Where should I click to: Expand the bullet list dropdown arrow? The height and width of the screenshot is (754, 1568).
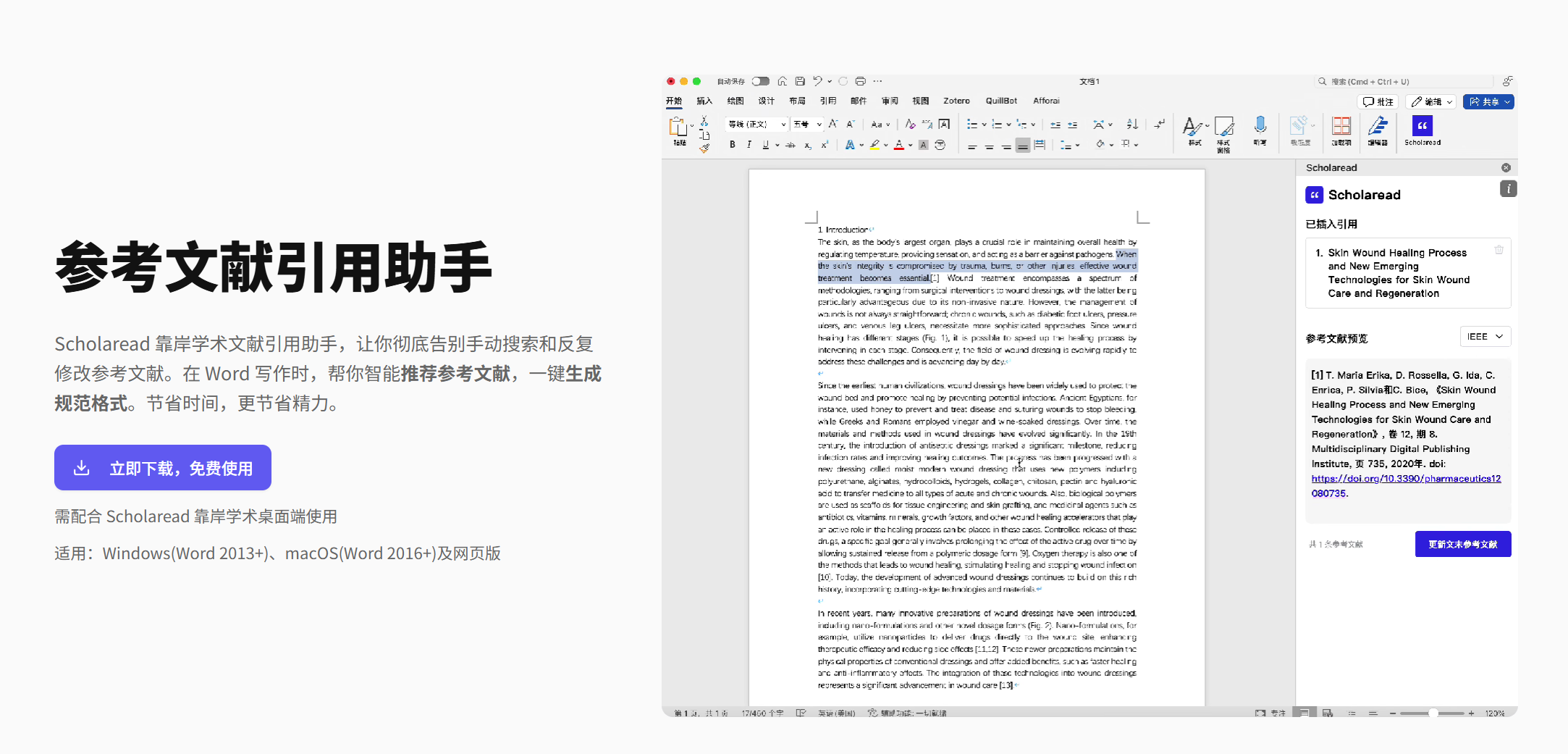tap(985, 125)
